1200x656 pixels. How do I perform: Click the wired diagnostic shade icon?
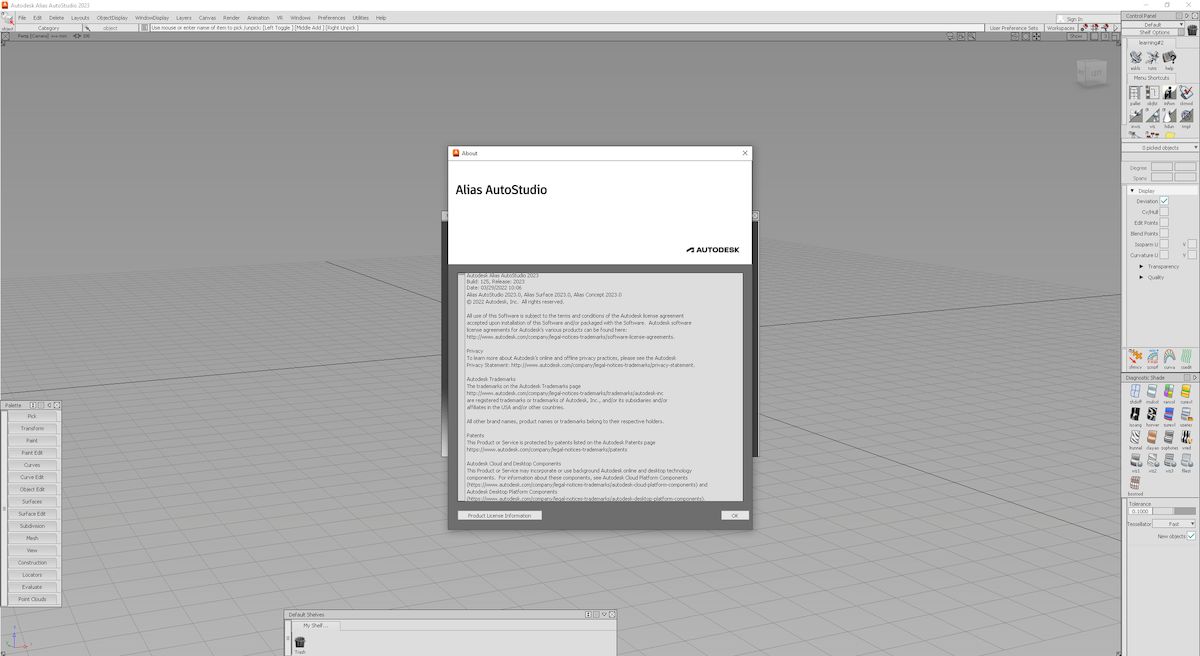(x=1187, y=438)
